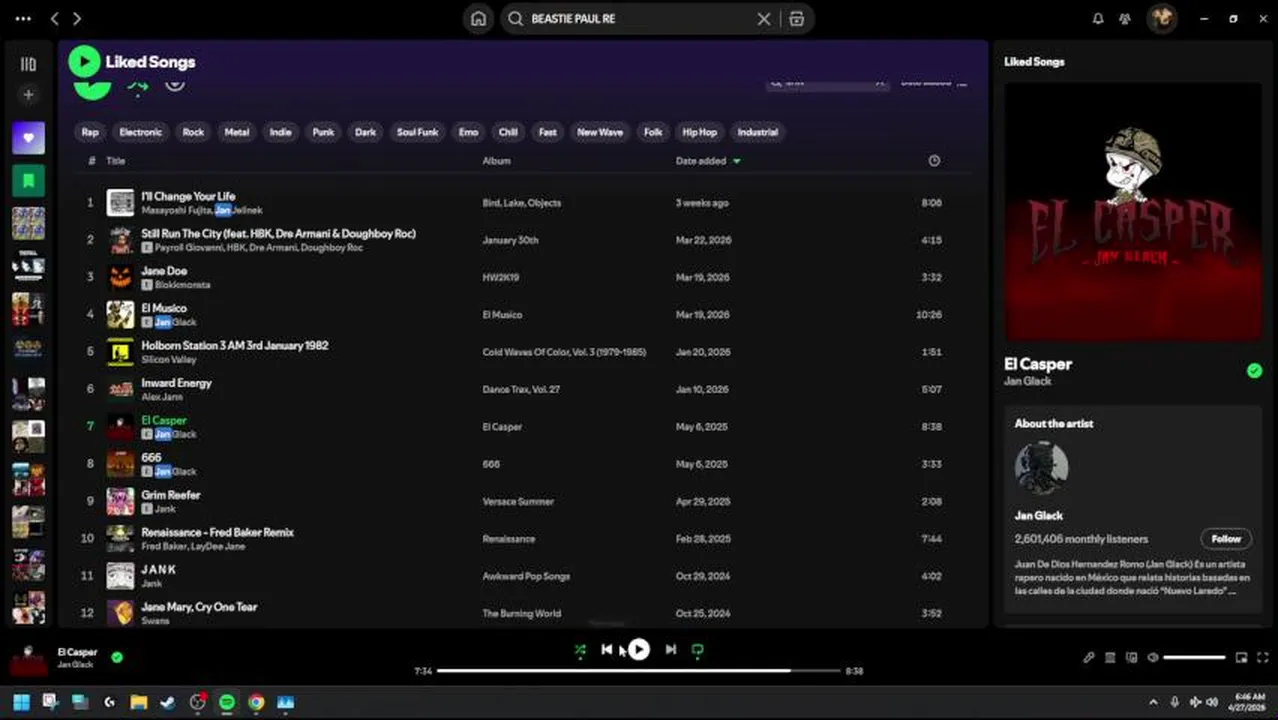Viewport: 1278px width, 720px height.
Task: Navigate forward with the right arrow
Action: 77,19
